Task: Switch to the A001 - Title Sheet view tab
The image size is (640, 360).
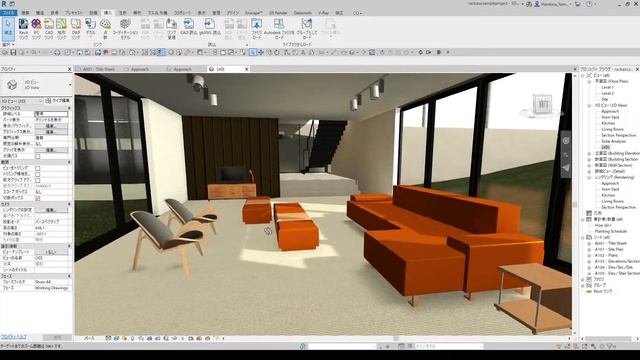Action: tap(98, 69)
